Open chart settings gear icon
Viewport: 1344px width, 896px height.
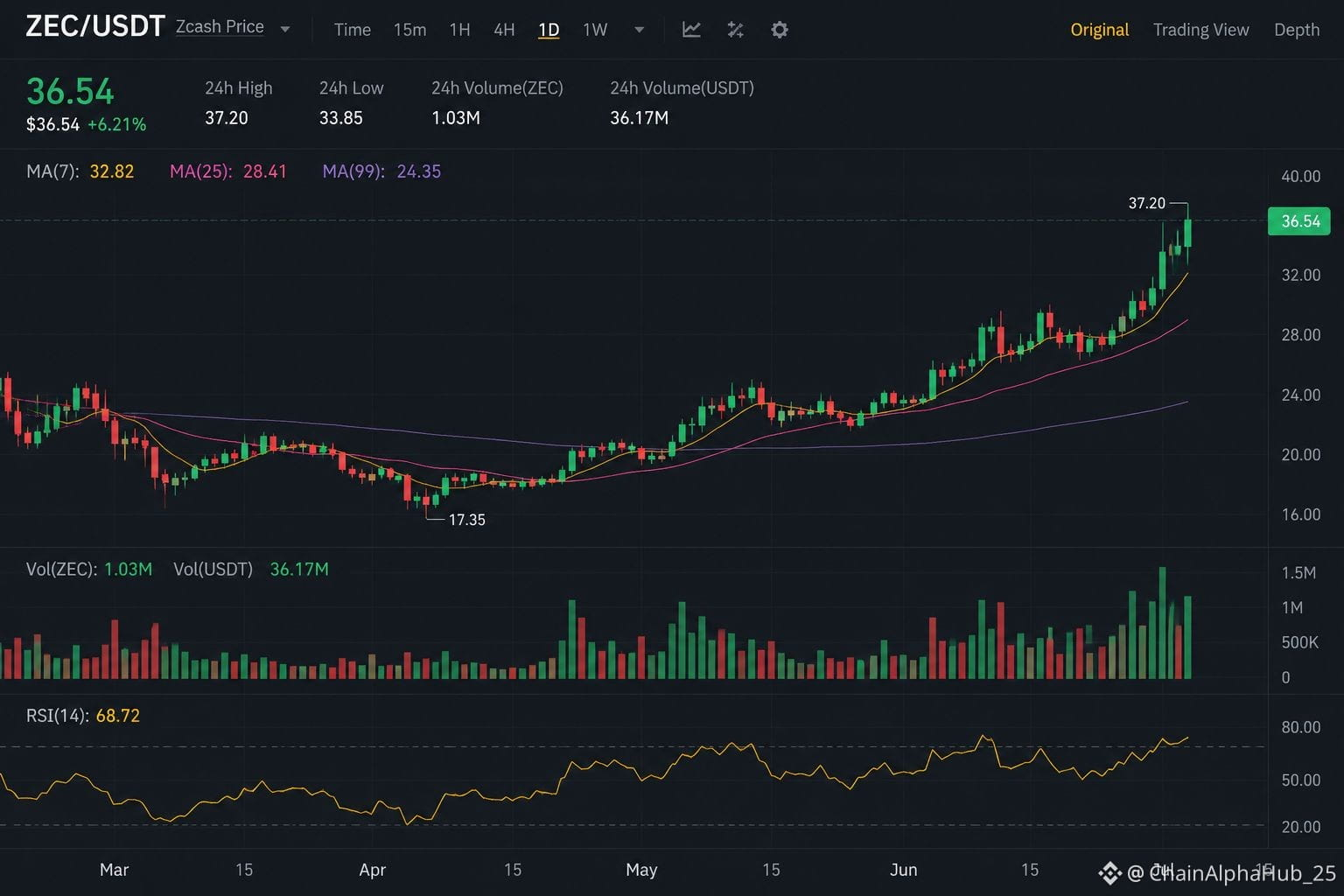click(x=780, y=30)
